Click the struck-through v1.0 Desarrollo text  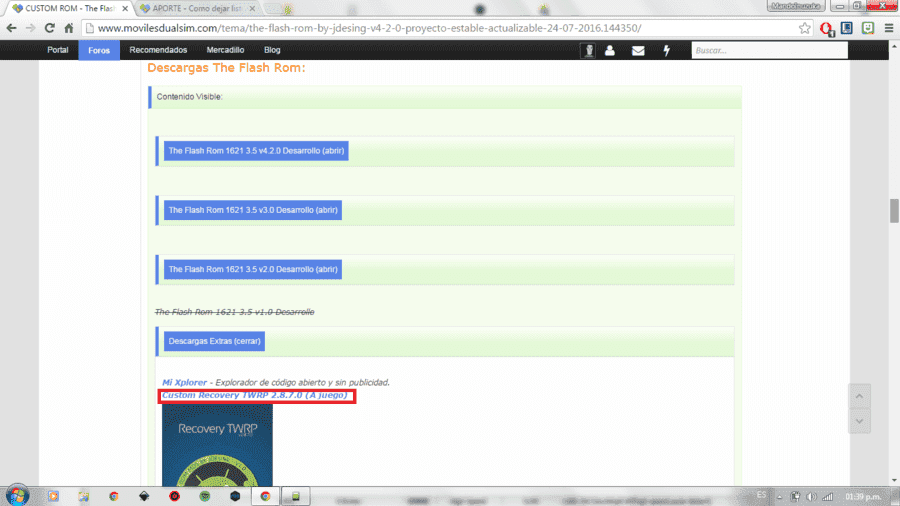click(x=234, y=312)
